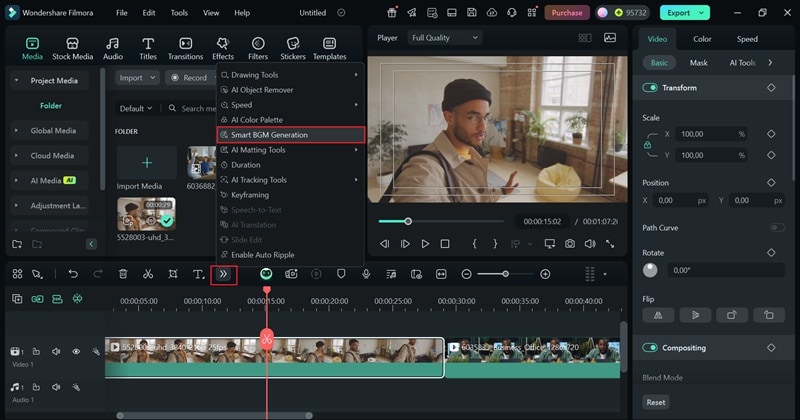Screen dimensions: 800x420
Task: Select Smart BGM Generation menu entry
Action: [x=291, y=135]
